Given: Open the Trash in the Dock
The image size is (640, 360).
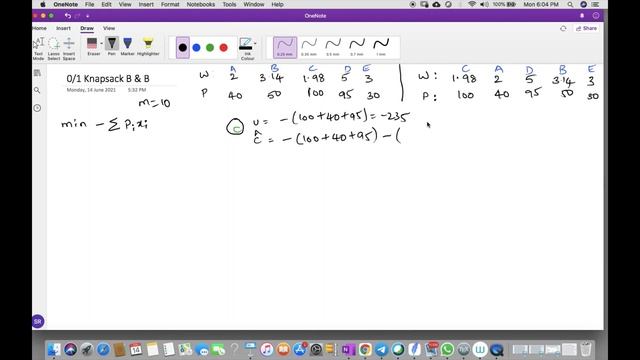Looking at the screenshot, I should (x=586, y=350).
